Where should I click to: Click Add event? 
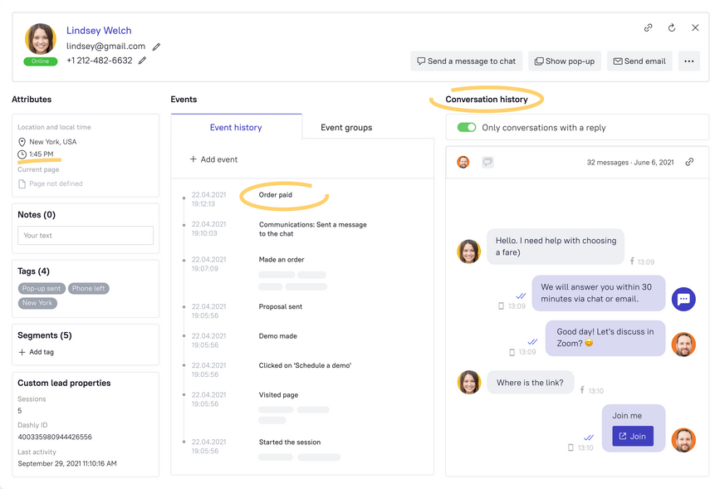click(x=214, y=159)
